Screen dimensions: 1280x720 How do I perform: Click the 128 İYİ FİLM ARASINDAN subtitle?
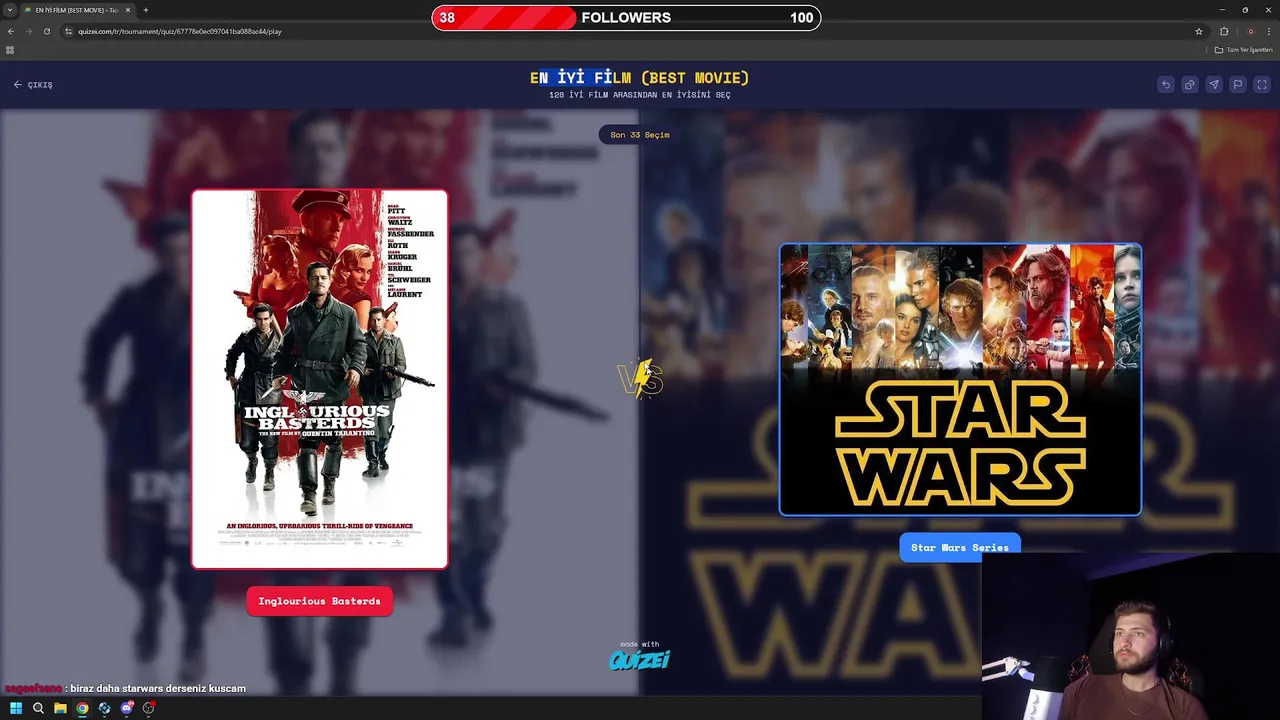click(640, 95)
